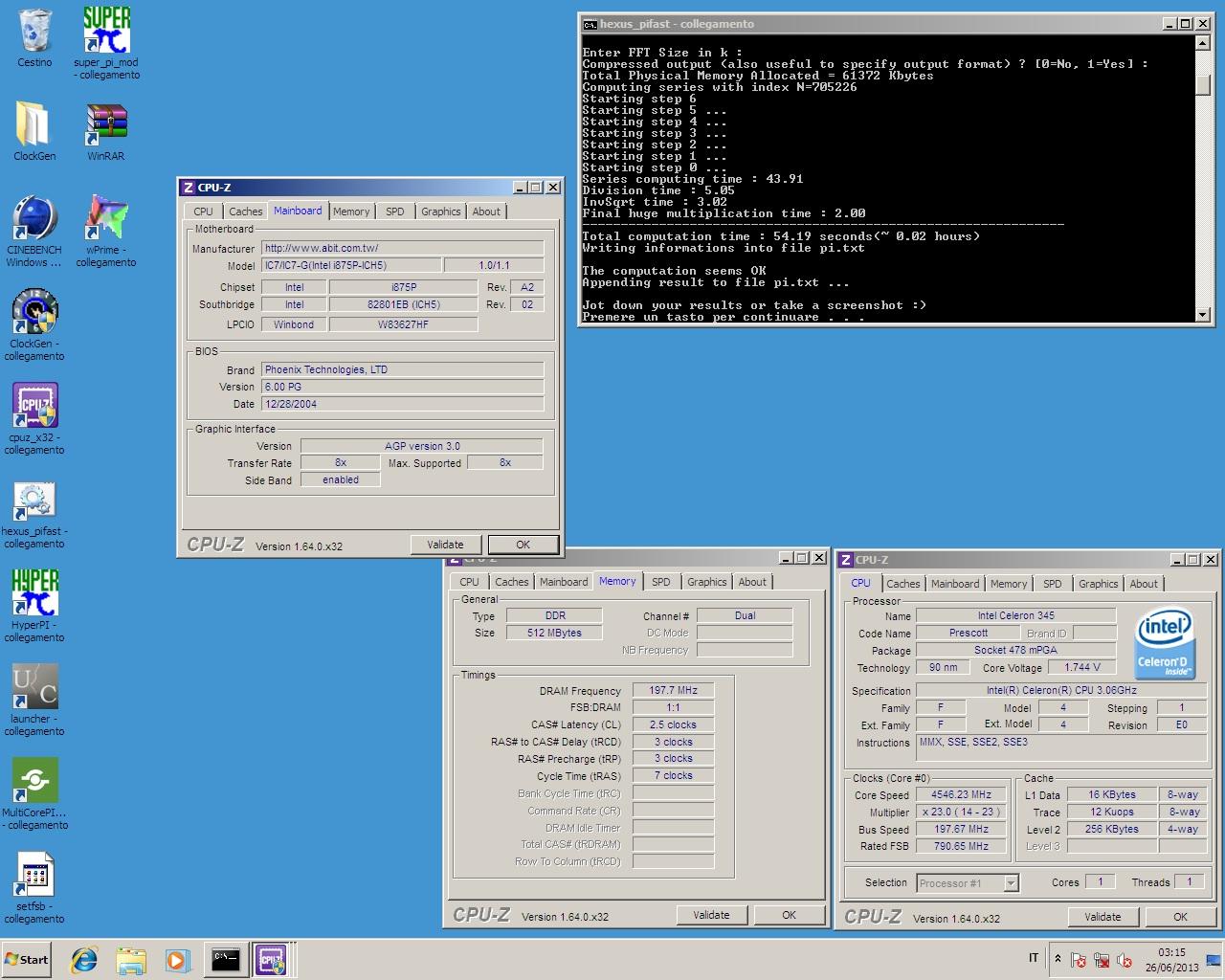Open ClockGen collegamento shortcut
The height and width of the screenshot is (980, 1225).
[x=34, y=324]
